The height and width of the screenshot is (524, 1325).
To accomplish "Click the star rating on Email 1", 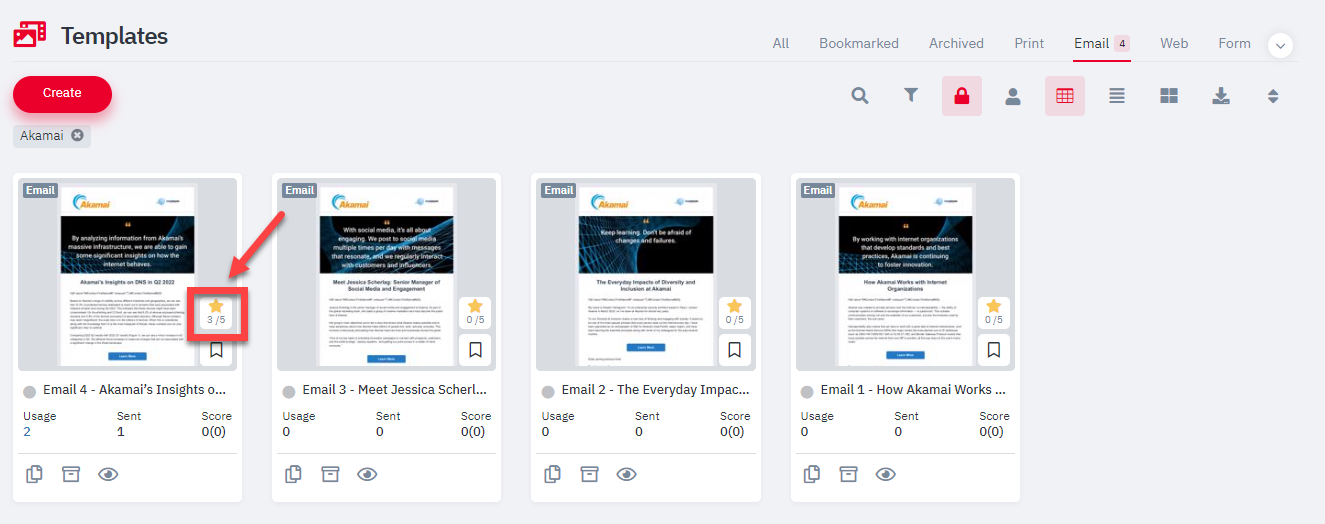I will coord(993,313).
